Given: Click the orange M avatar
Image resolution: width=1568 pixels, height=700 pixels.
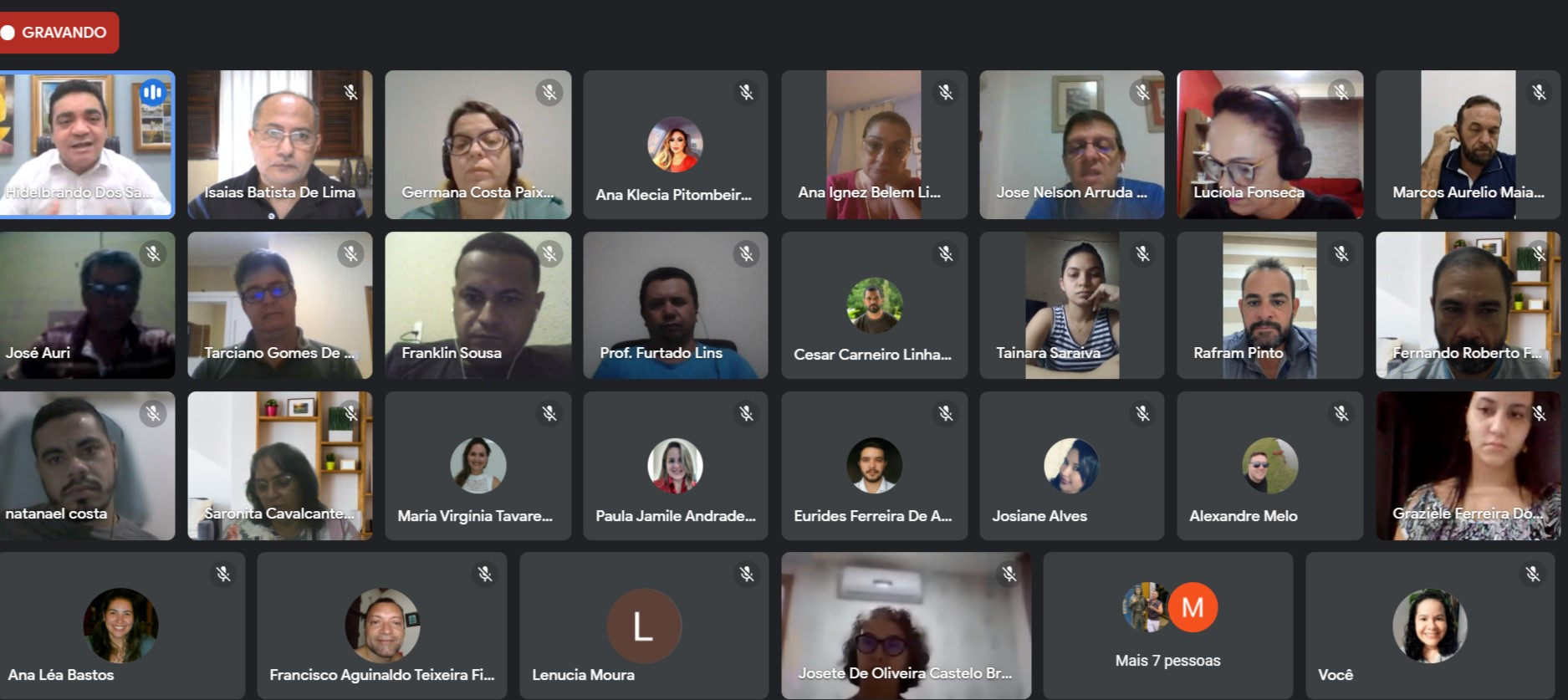Looking at the screenshot, I should coord(1193,607).
